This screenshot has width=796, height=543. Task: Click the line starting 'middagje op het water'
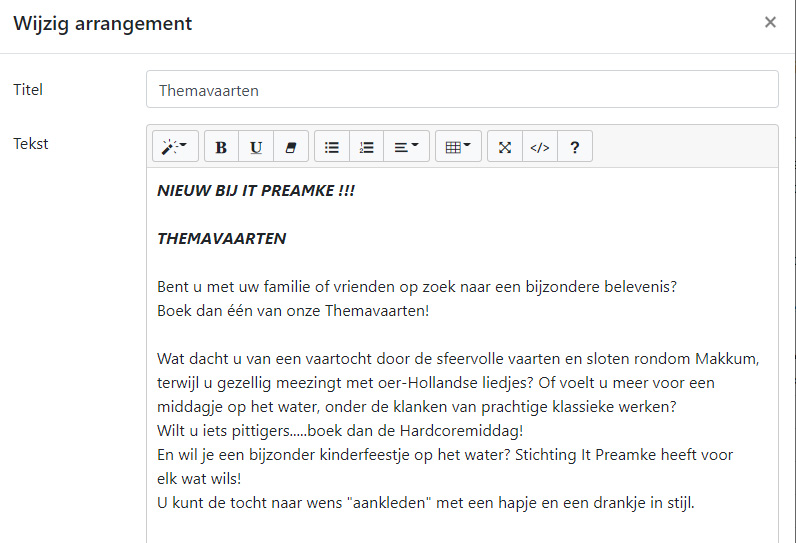coord(417,407)
